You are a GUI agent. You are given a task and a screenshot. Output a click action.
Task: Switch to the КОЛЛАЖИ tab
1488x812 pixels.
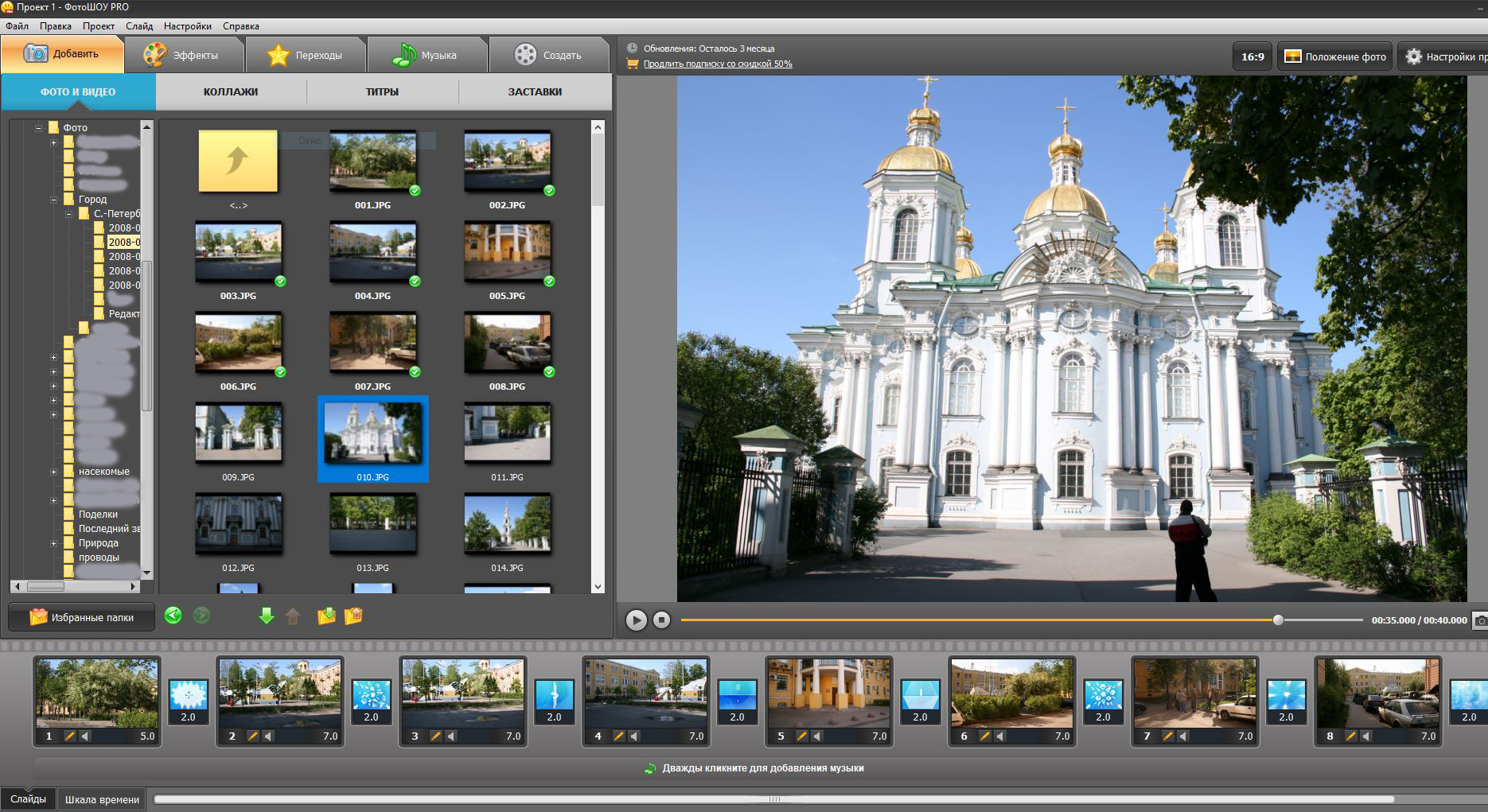click(230, 91)
